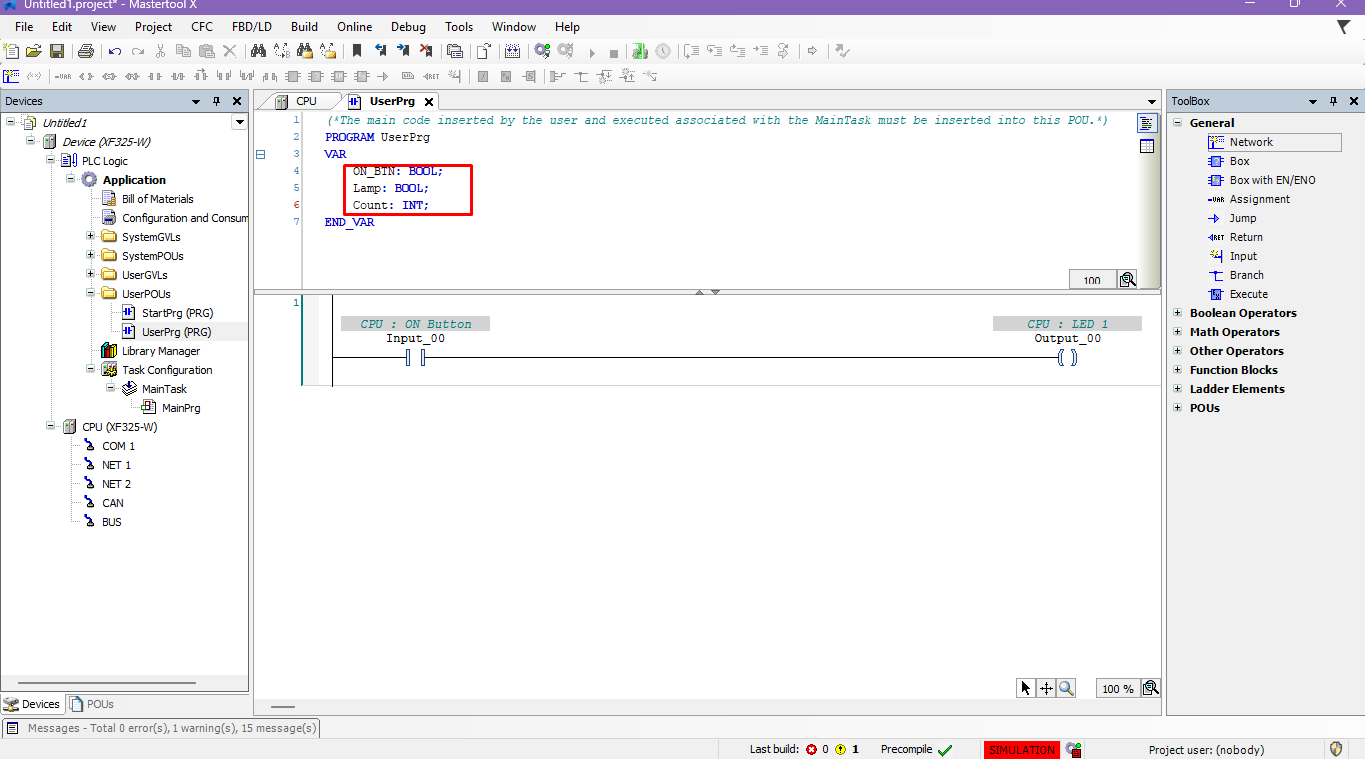
Task: Click the Print icon in the toolbar
Action: click(x=86, y=51)
